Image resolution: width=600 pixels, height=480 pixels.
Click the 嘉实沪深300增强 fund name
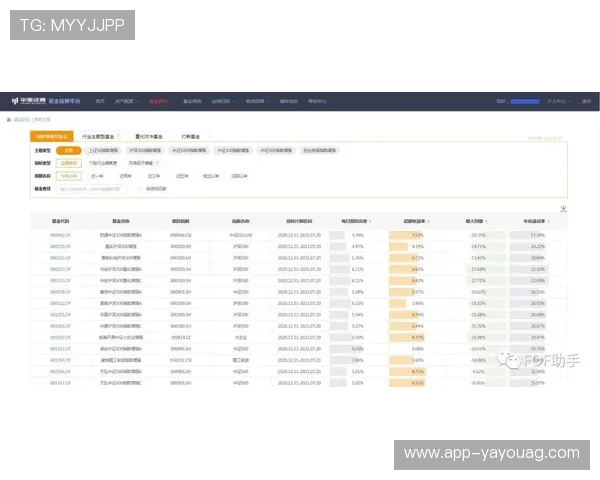(x=121, y=247)
